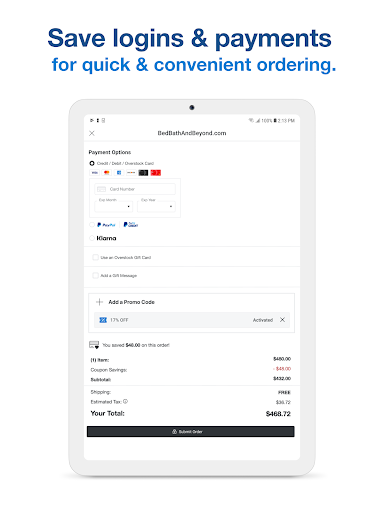Check Add a Gift Message
Image resolution: width=384 pixels, height=512 pixels.
point(95,275)
